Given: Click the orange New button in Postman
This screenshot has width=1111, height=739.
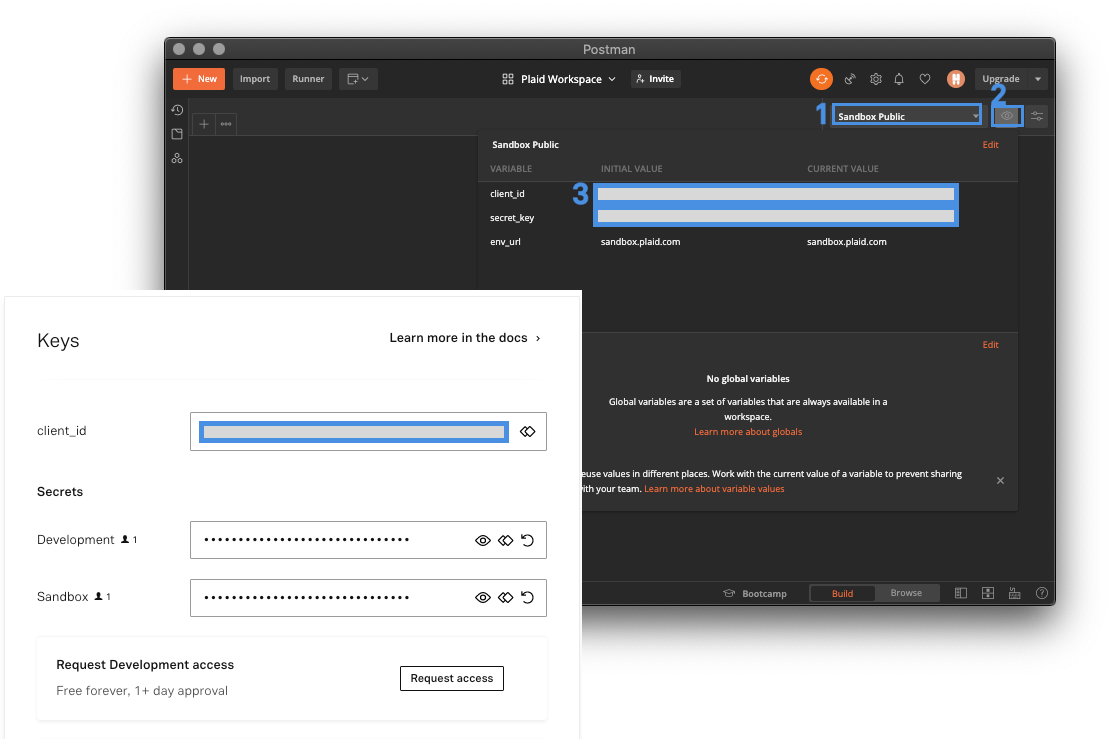Looking at the screenshot, I should 199,79.
